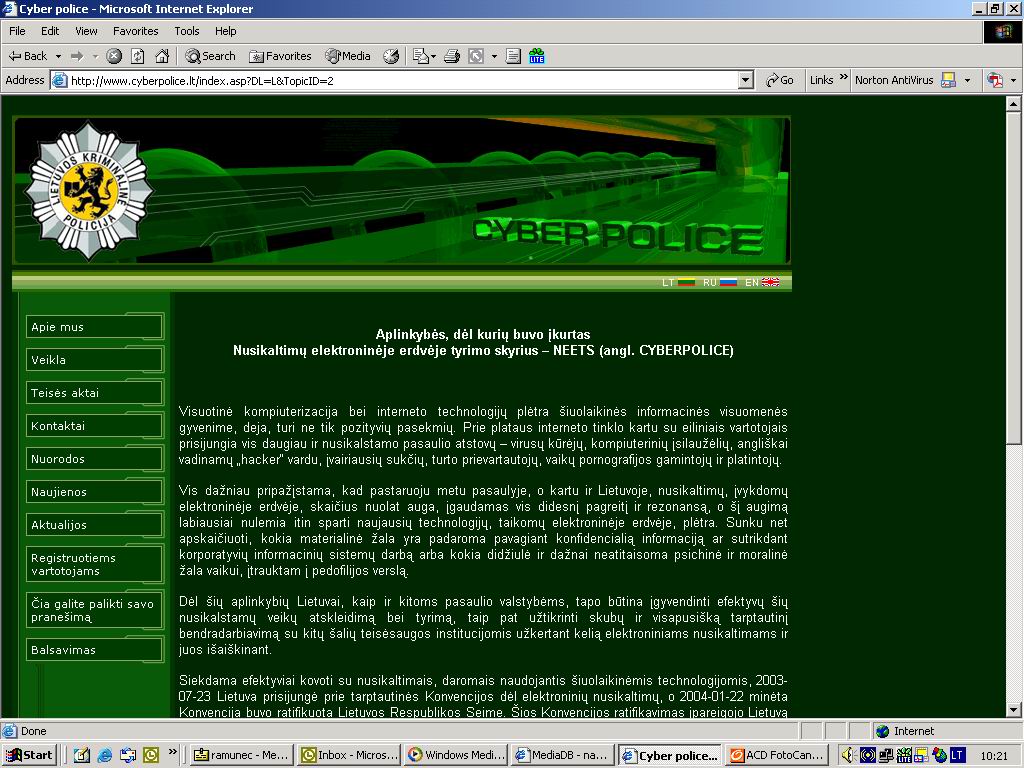Click the Norton AntiVirus toolbar icon

click(948, 80)
